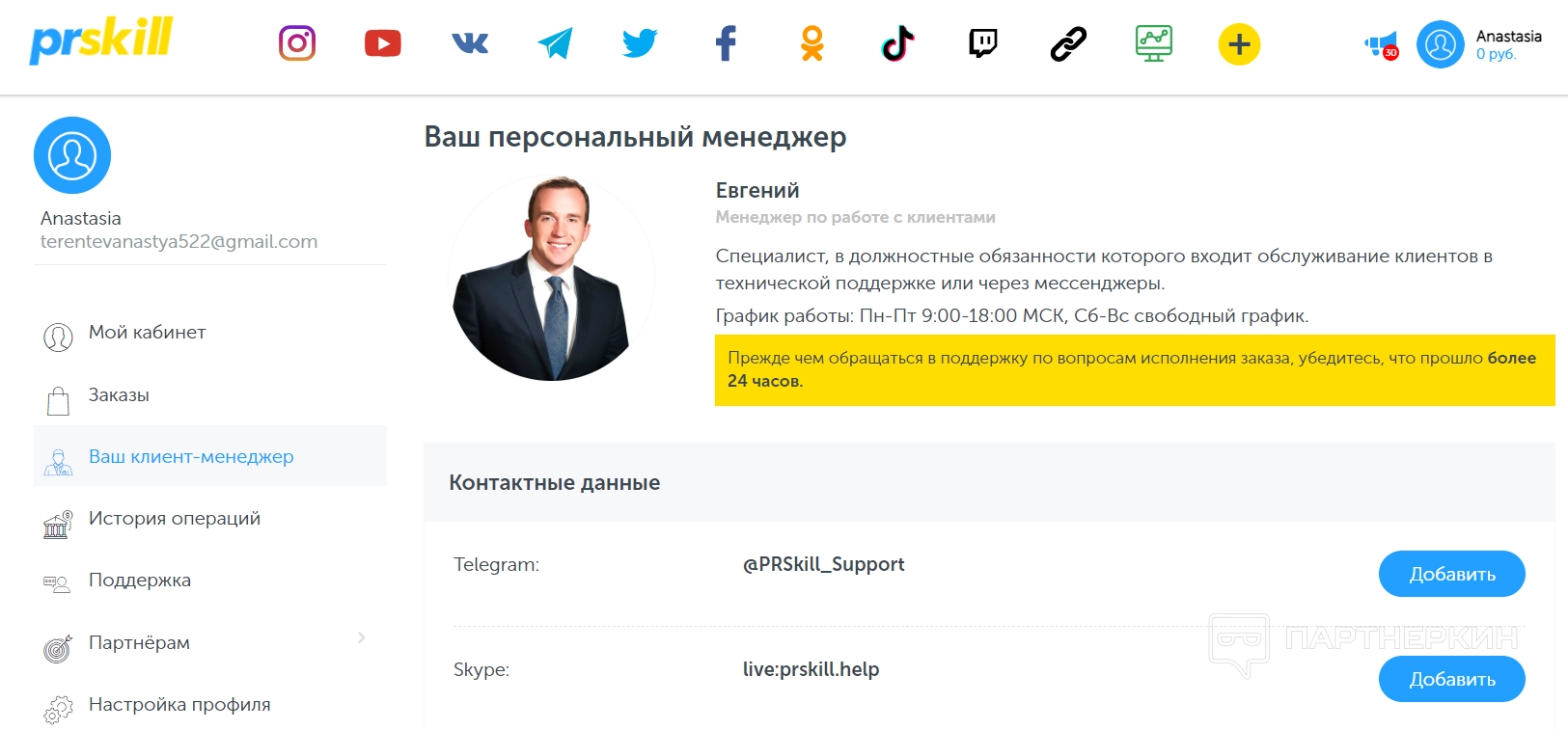The height and width of the screenshot is (730, 1568).
Task: Open the Anastasia account avatar in header
Action: pyautogui.click(x=1440, y=44)
